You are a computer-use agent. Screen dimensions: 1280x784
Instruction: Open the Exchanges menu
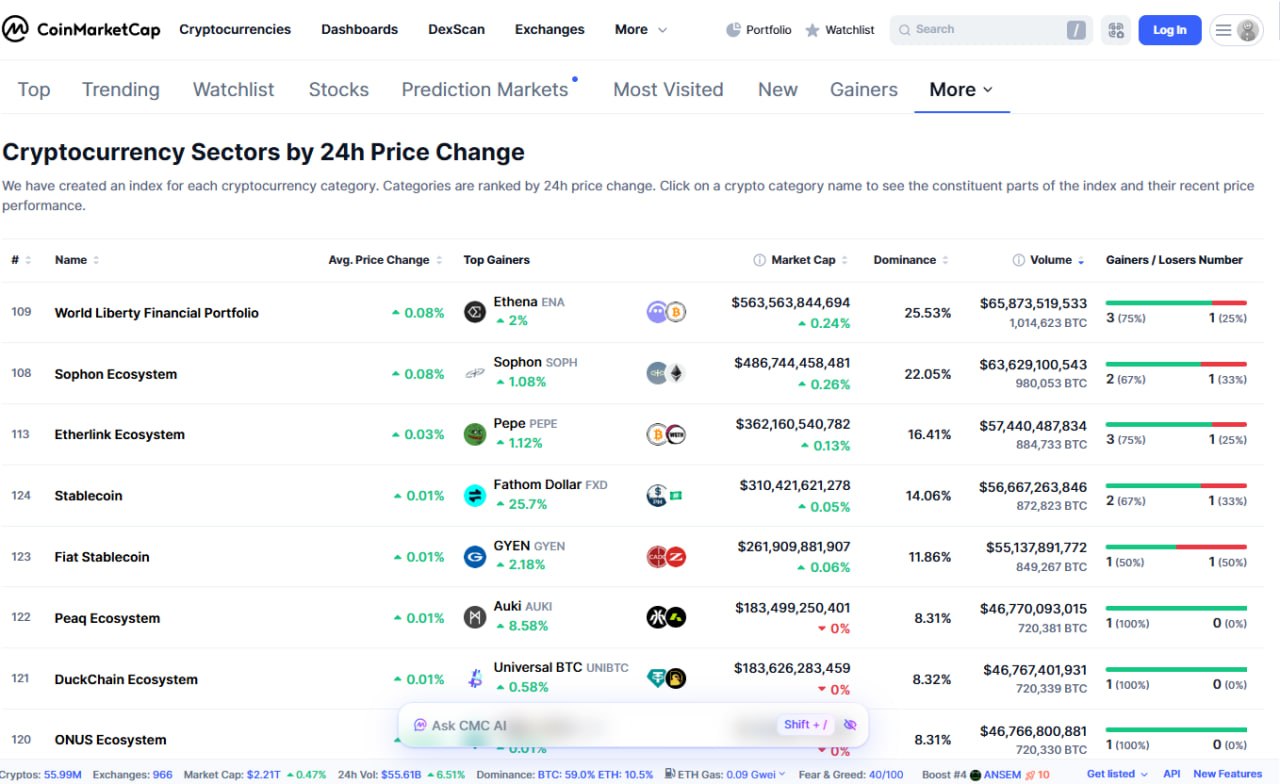pyautogui.click(x=549, y=30)
